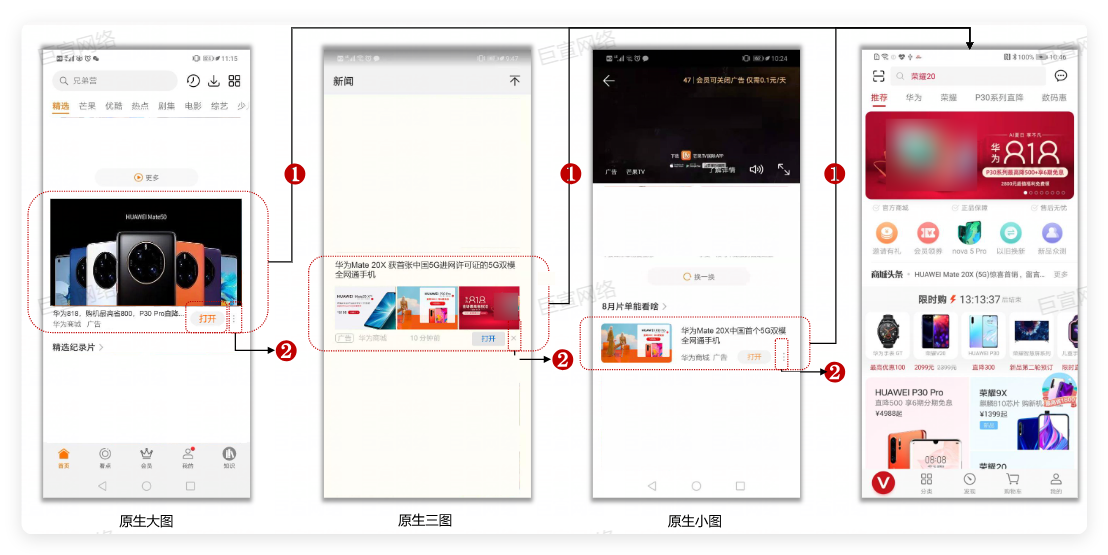Go back with the video player arrow
The image size is (1108, 555).
(608, 81)
